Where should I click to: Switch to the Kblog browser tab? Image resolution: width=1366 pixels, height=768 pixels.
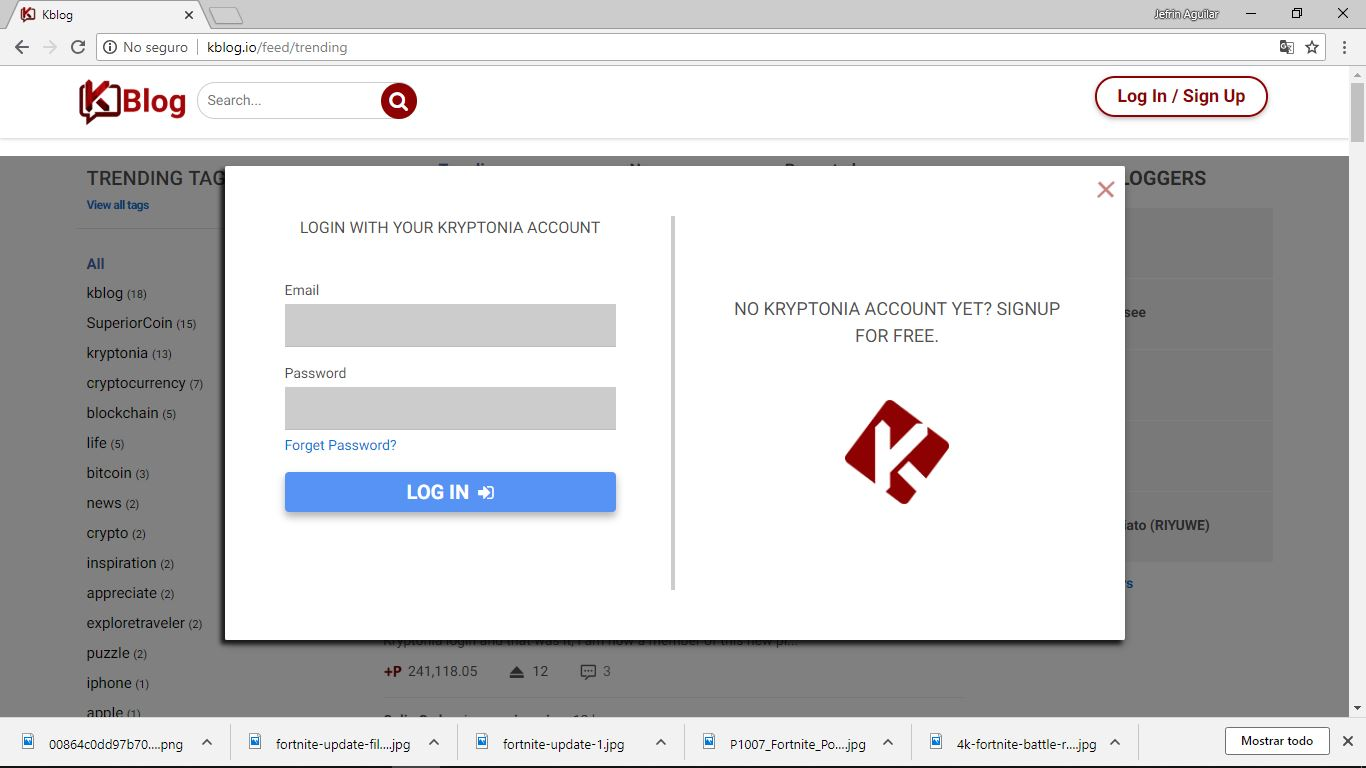(105, 15)
